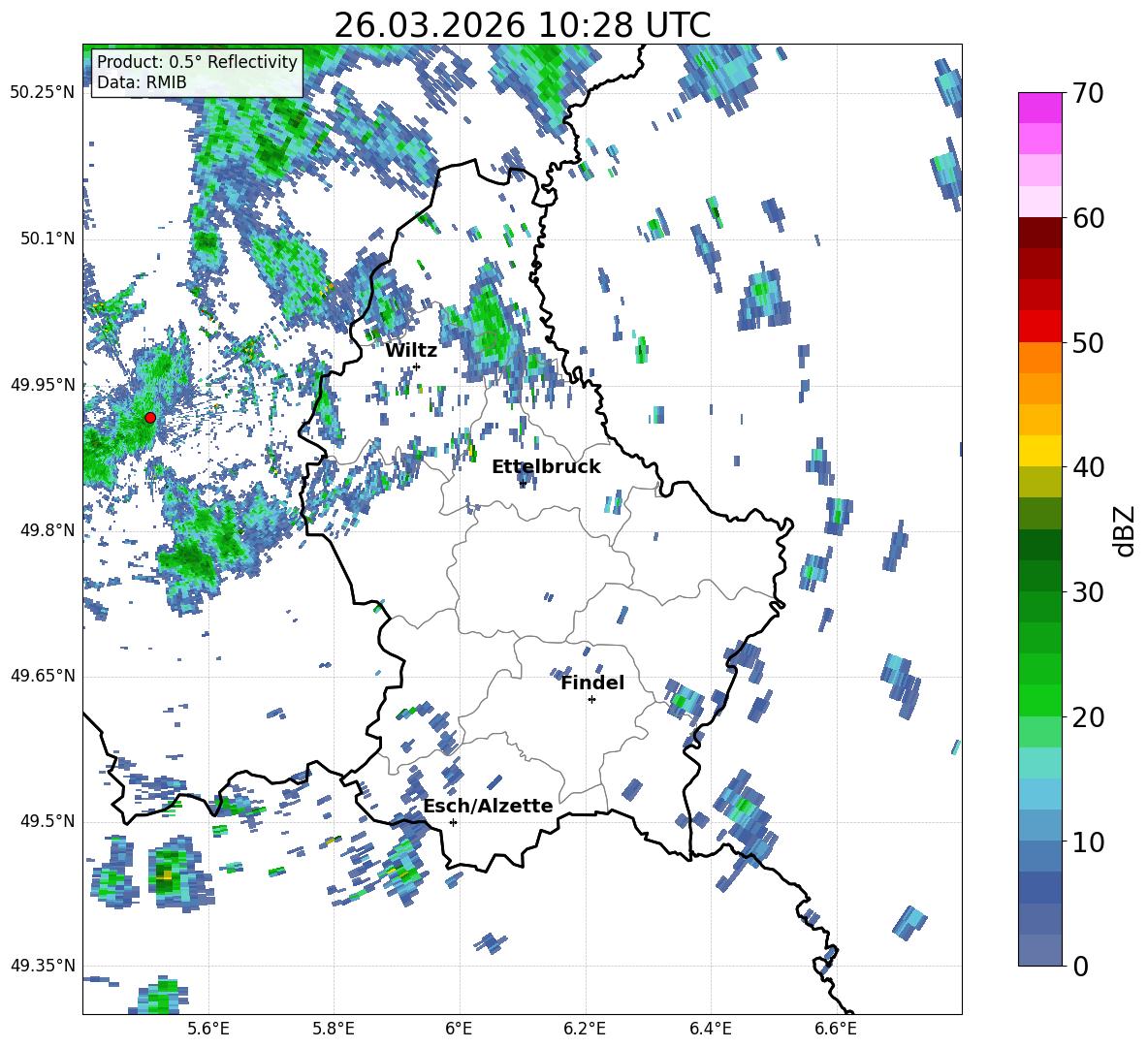Click the red radar site marker
The image size is (1148, 1048).
click(150, 418)
